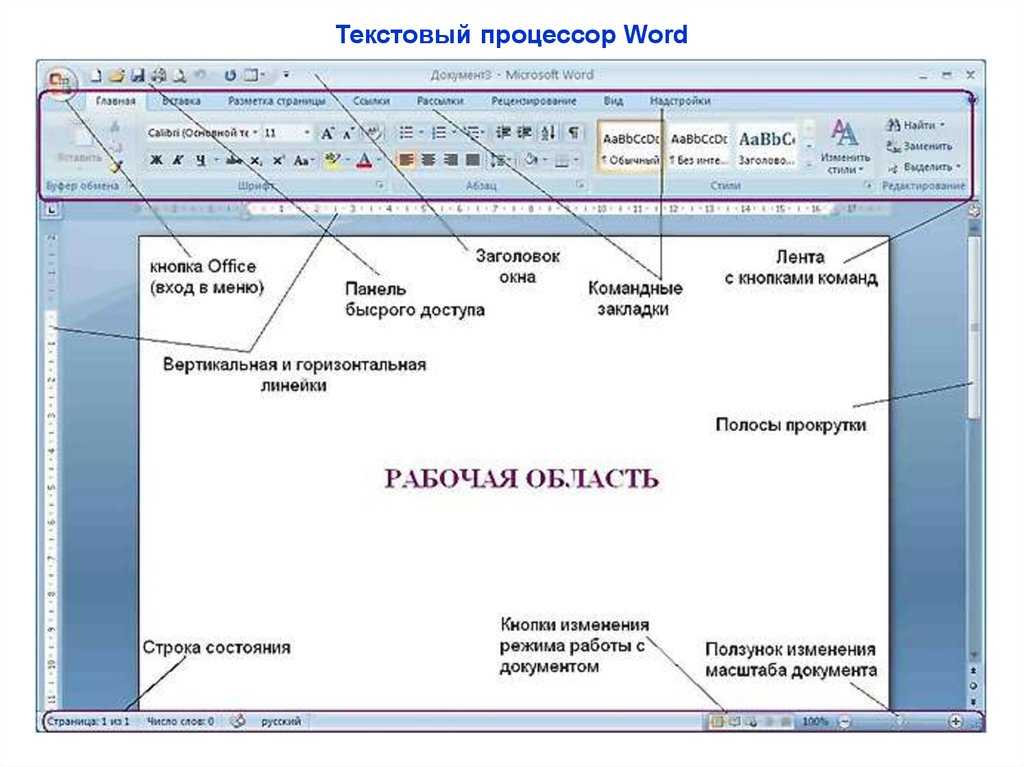The image size is (1024, 767).
Task: Toggle paragraph marks with the ¶ button
Action: pos(573,133)
